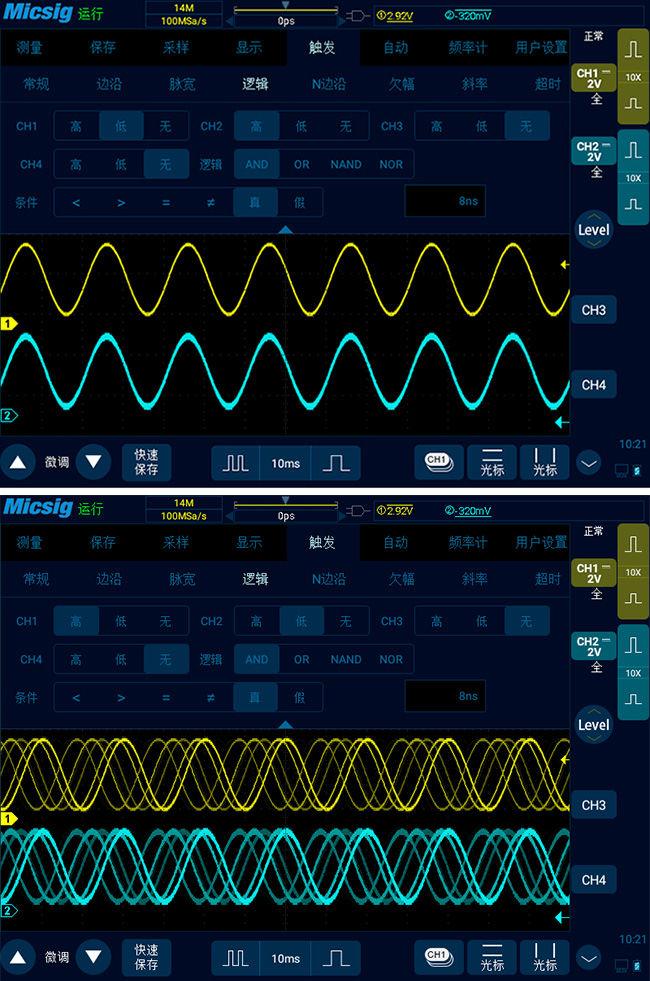This screenshot has width=650, height=981.
Task: Tap 快速保存 button in bottom screenshot
Action: coord(146,957)
